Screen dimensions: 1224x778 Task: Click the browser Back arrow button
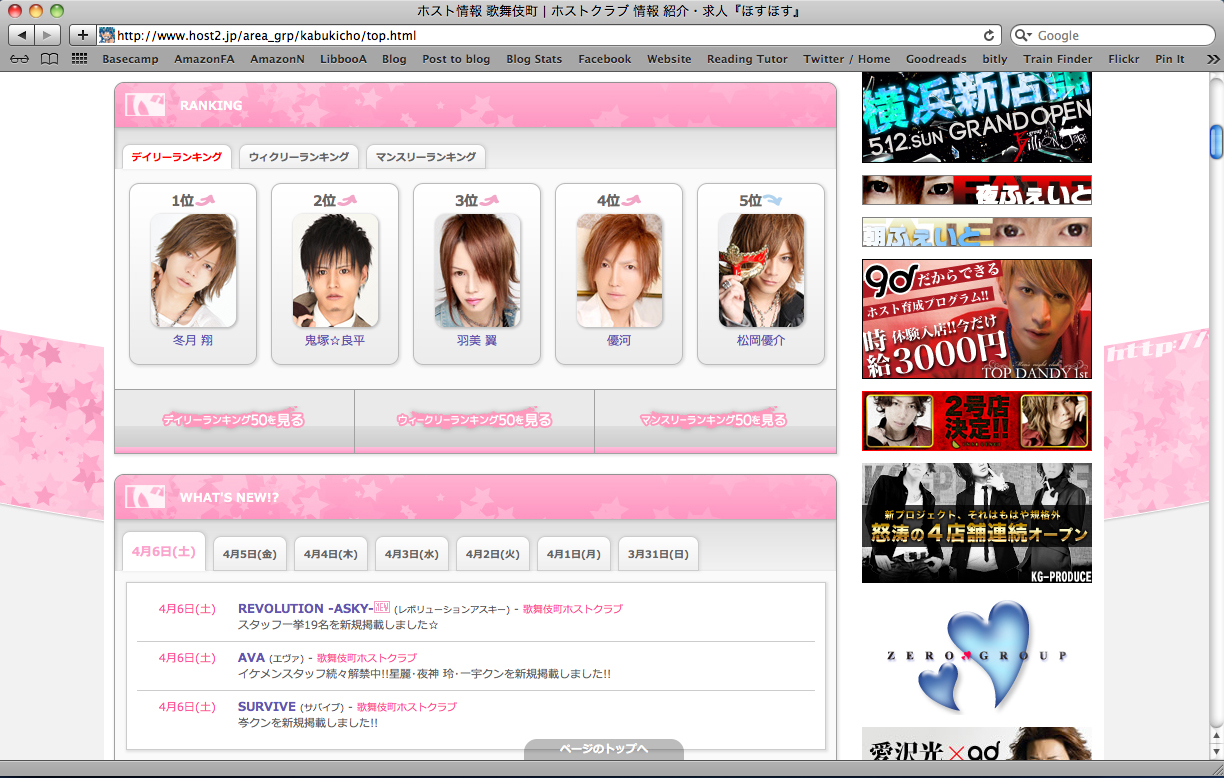[22, 35]
